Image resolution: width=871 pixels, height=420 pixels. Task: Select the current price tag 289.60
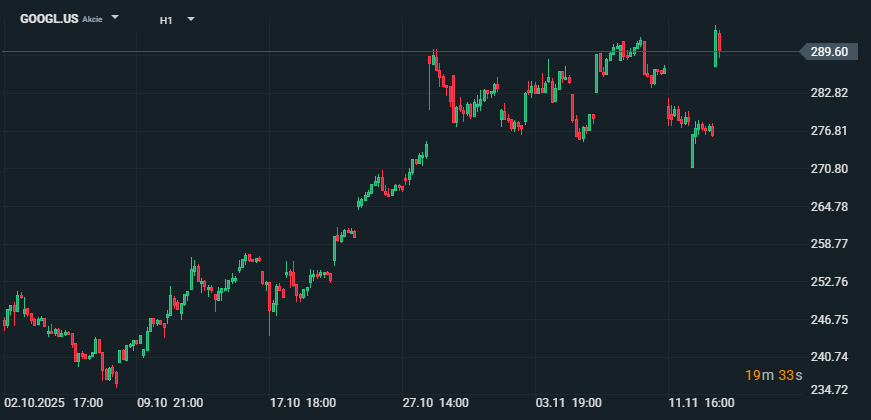point(828,52)
